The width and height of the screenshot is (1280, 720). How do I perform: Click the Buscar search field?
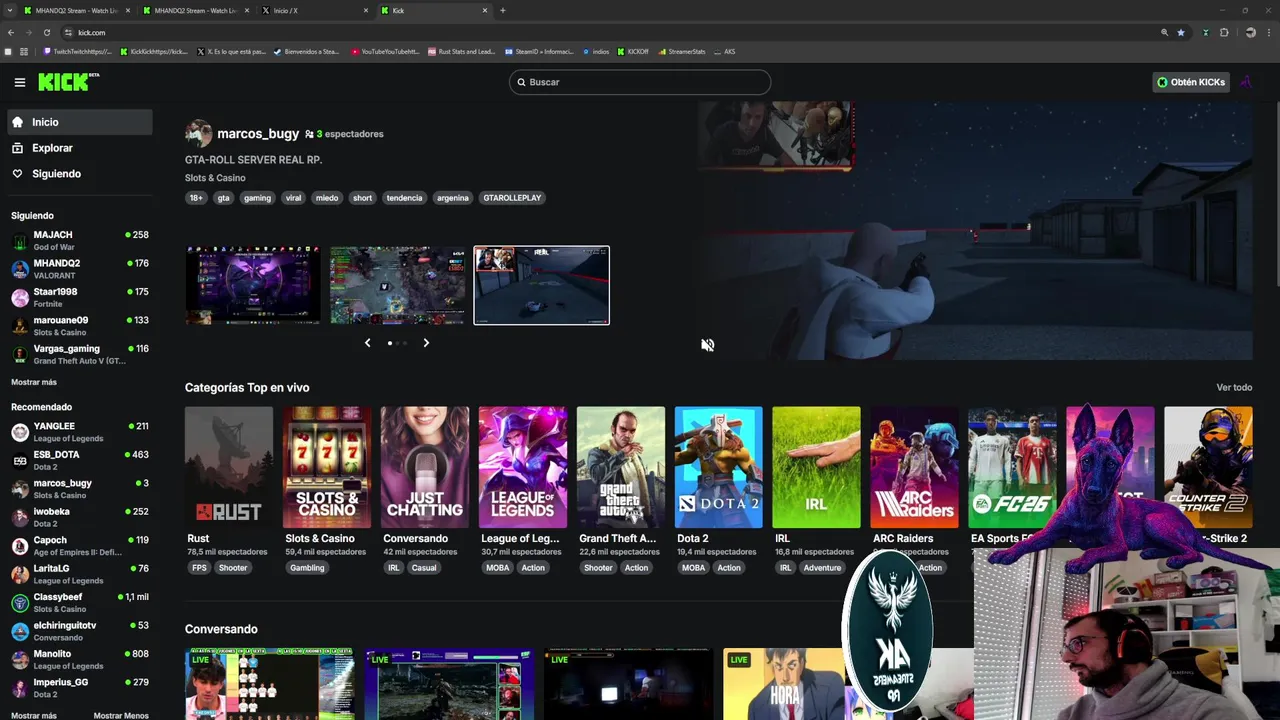(x=639, y=82)
